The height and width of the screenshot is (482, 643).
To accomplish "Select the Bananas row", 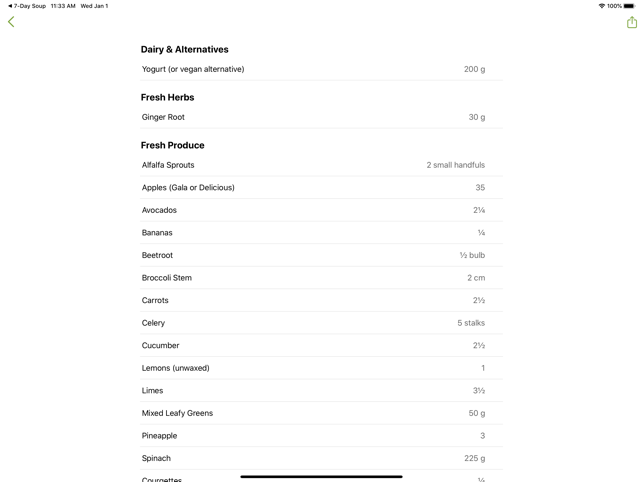I will pyautogui.click(x=313, y=233).
